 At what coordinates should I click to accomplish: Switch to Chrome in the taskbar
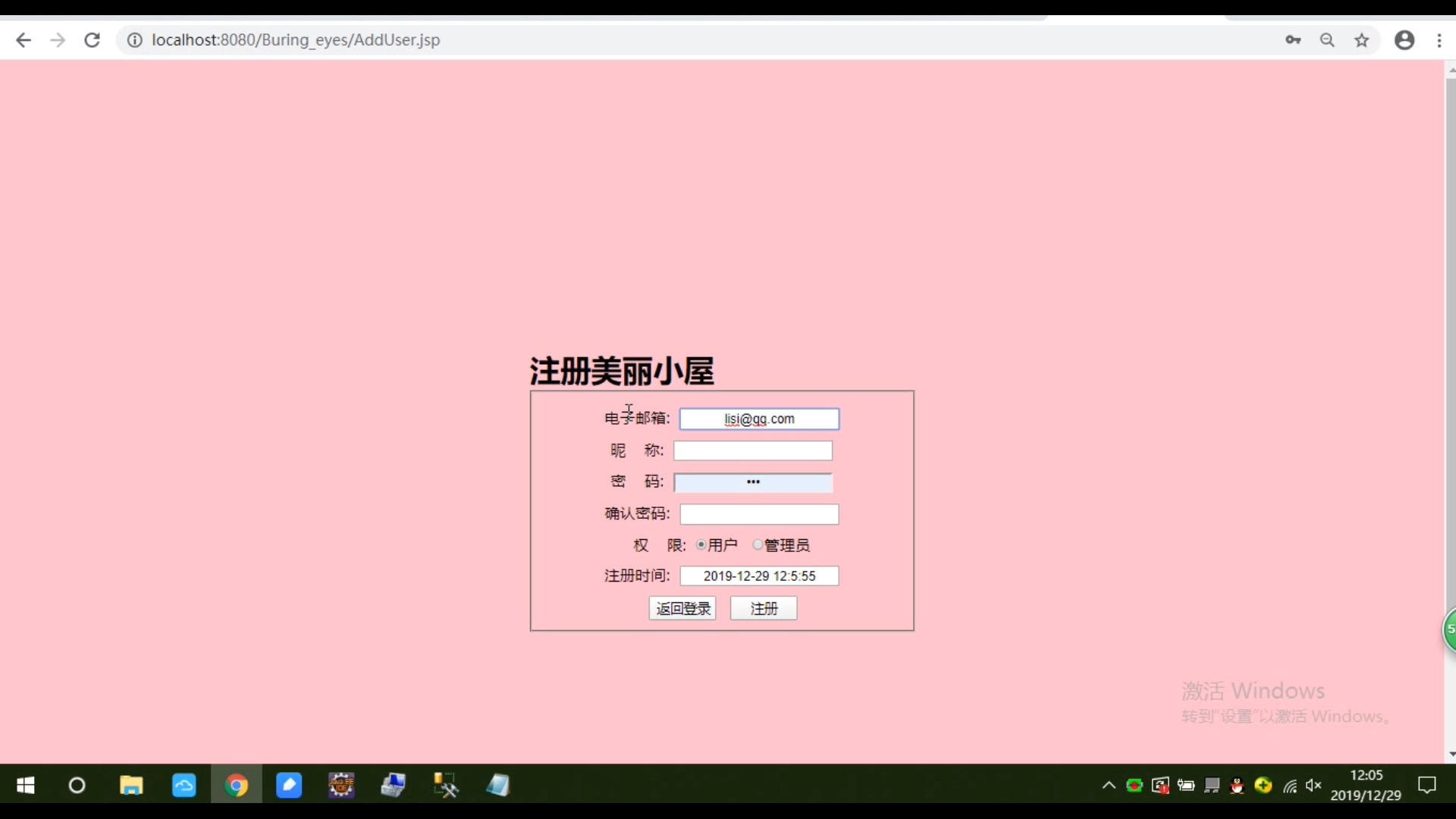pos(237,786)
